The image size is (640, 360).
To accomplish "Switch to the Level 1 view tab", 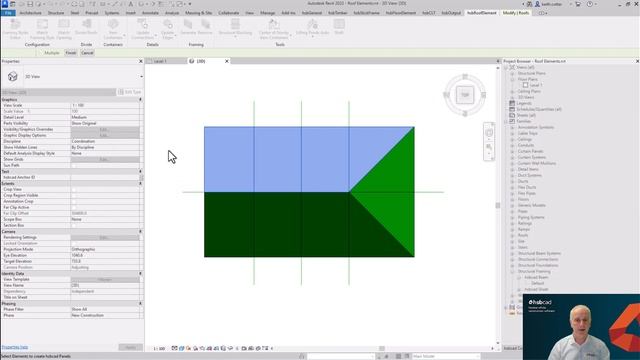I will pos(160,61).
